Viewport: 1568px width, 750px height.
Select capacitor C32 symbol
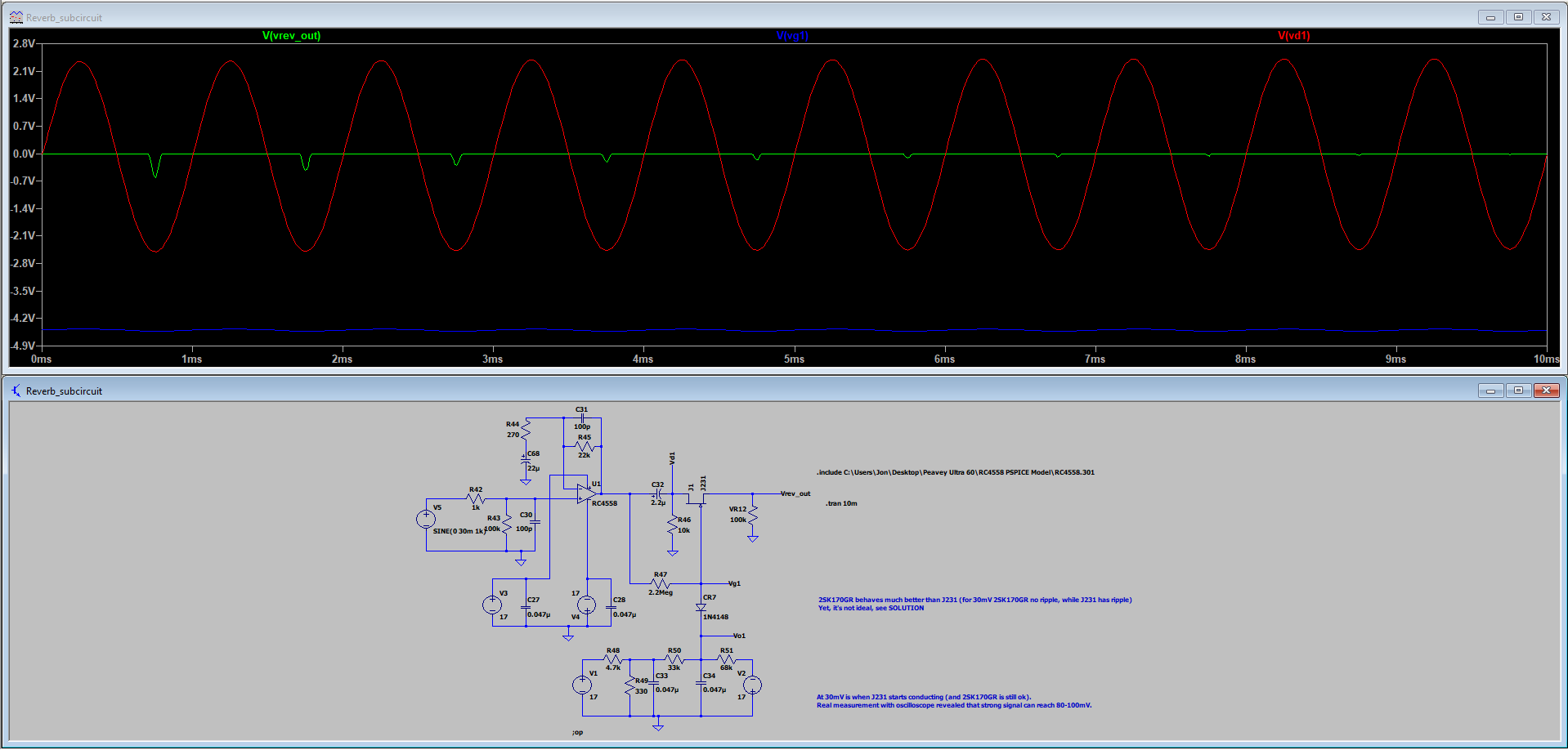click(657, 493)
